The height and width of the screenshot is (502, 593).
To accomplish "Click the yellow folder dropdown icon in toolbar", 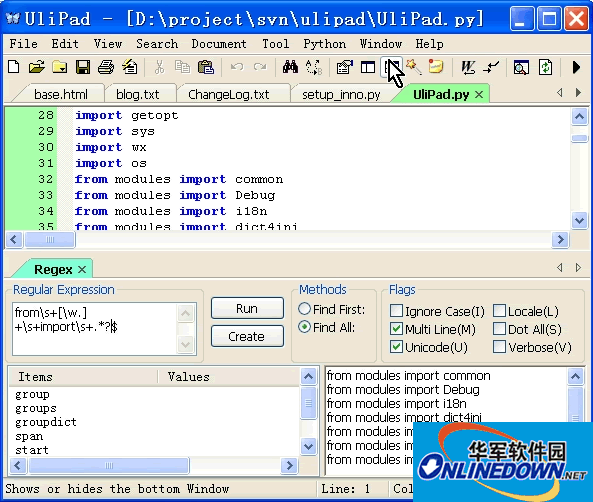I will pyautogui.click(x=60, y=67).
